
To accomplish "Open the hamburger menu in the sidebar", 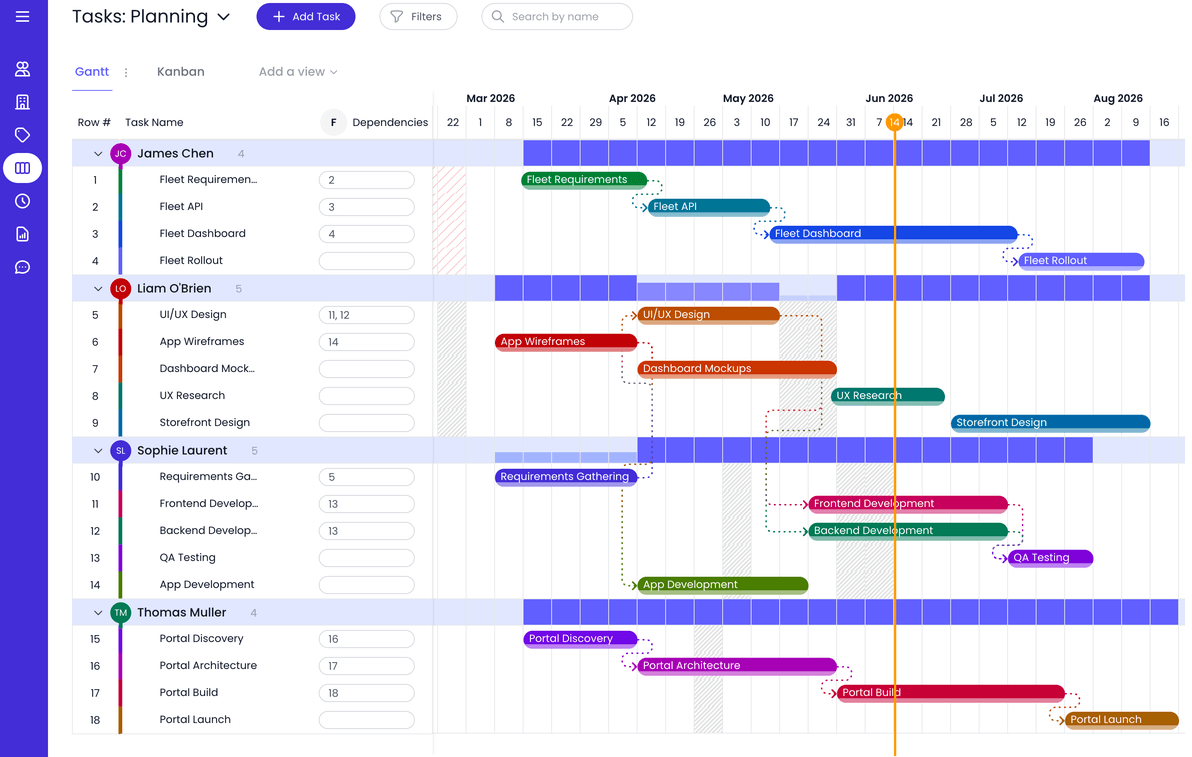I will 23,17.
